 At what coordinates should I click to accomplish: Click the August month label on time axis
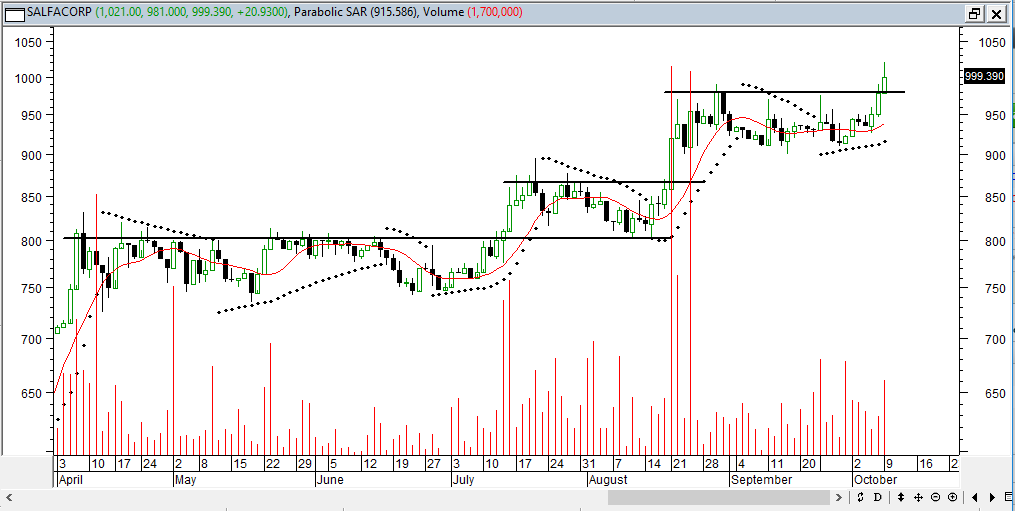608,480
